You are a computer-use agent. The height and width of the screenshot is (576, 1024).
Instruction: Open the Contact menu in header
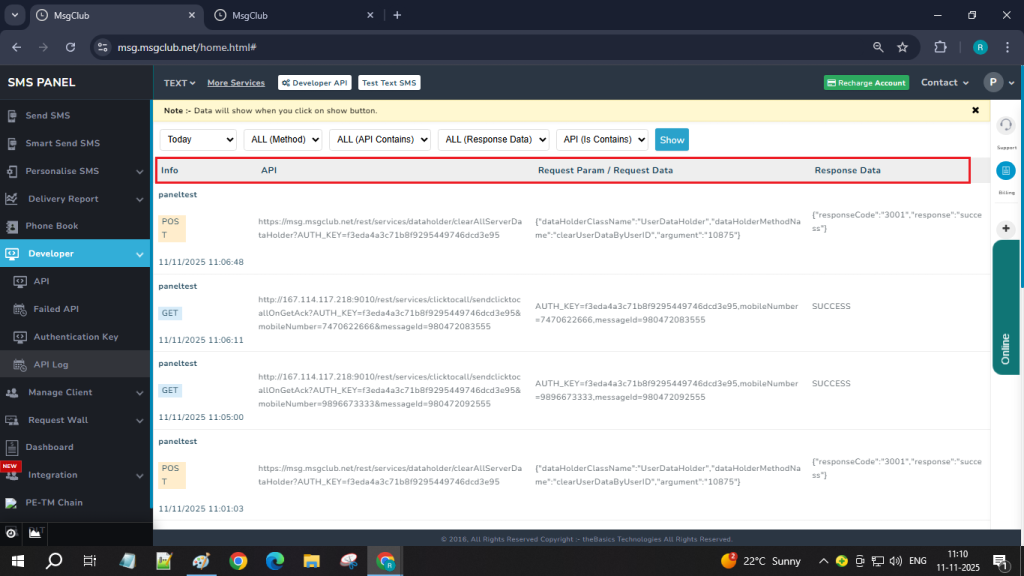tap(944, 83)
